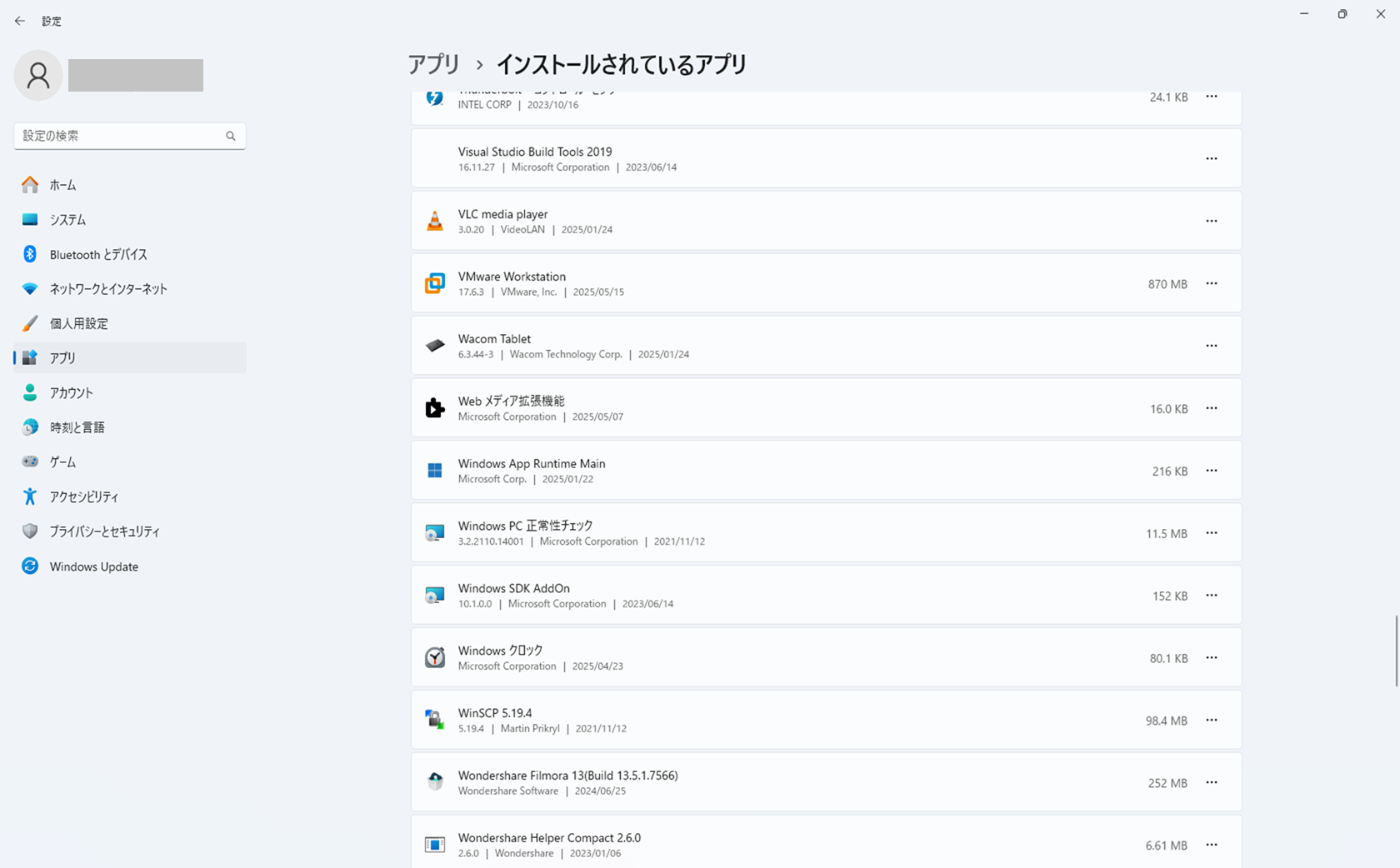Click the user profile avatar icon

point(38,76)
